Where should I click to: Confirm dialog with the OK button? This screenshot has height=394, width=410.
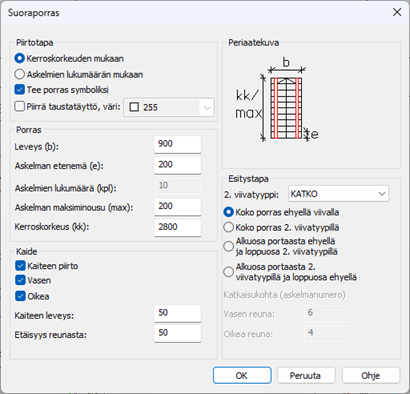coord(242,375)
